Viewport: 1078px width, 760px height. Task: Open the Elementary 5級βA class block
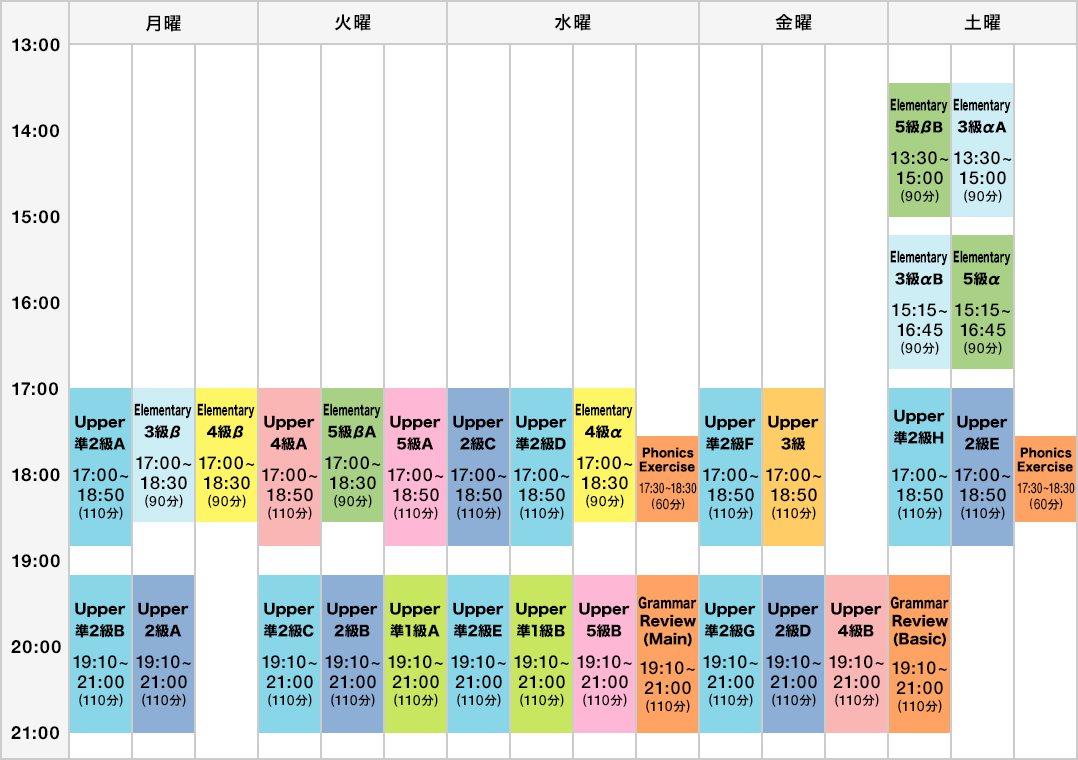click(352, 455)
